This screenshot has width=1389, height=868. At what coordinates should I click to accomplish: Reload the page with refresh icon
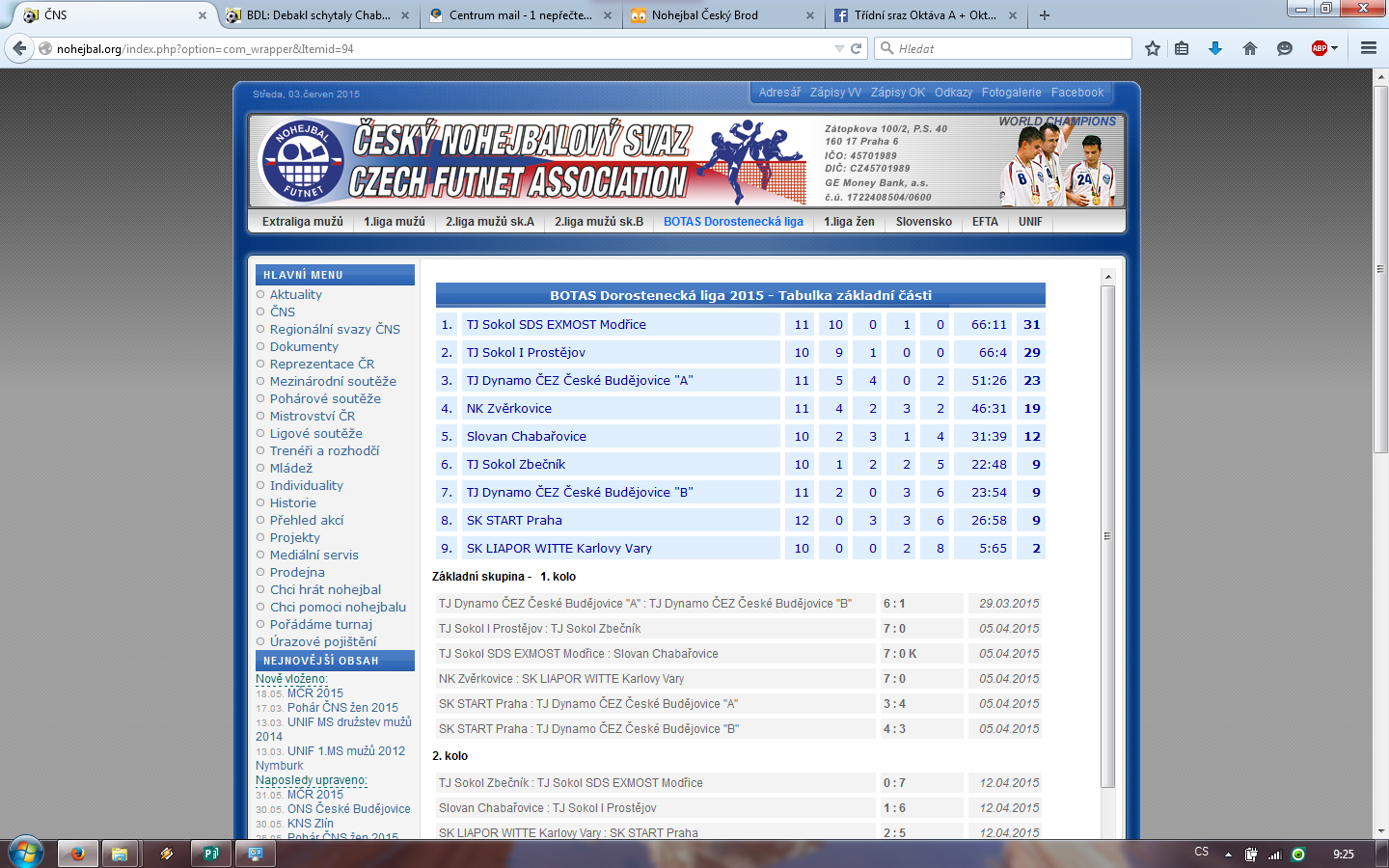[856, 48]
